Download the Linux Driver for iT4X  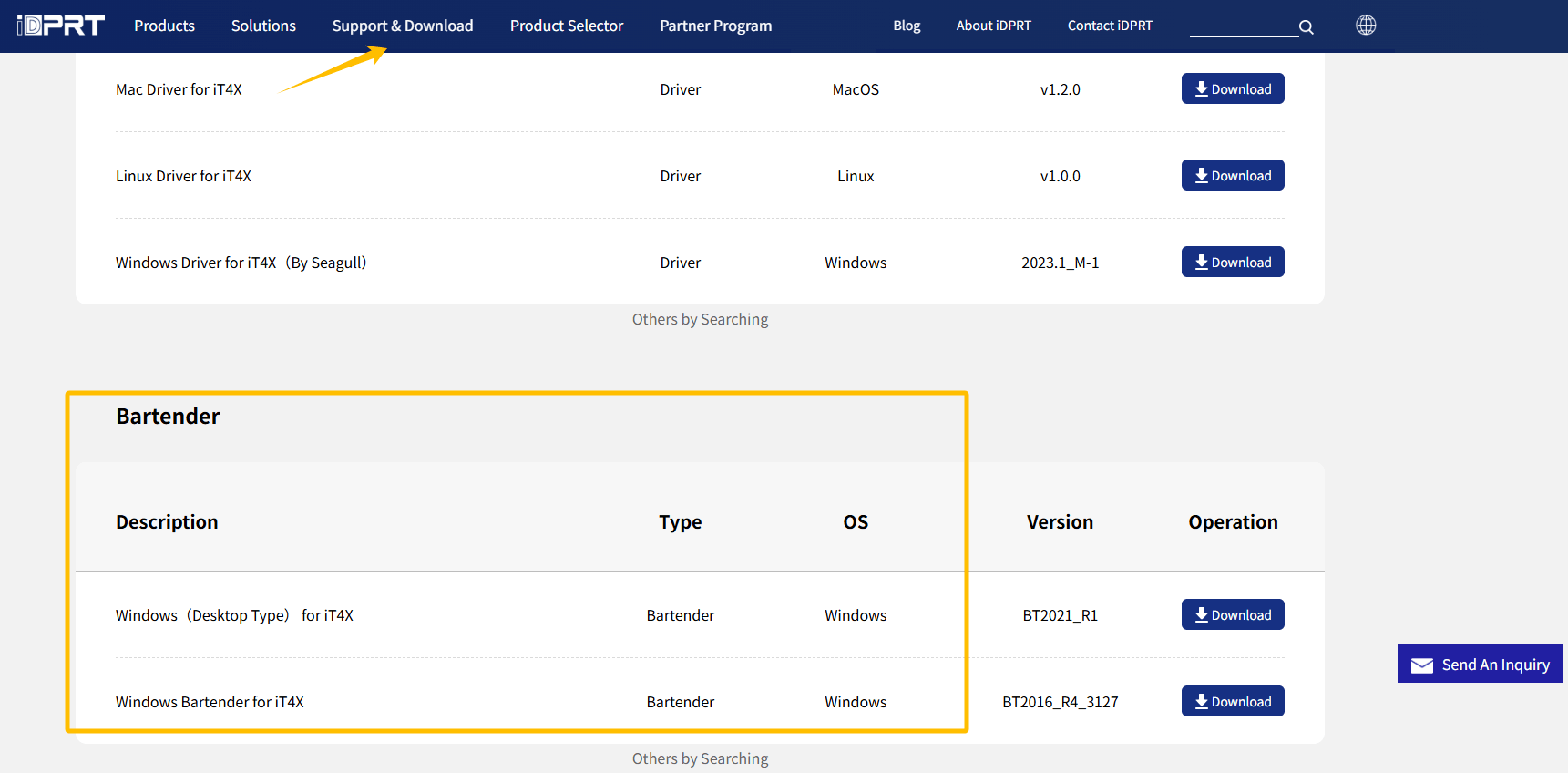pos(1232,176)
